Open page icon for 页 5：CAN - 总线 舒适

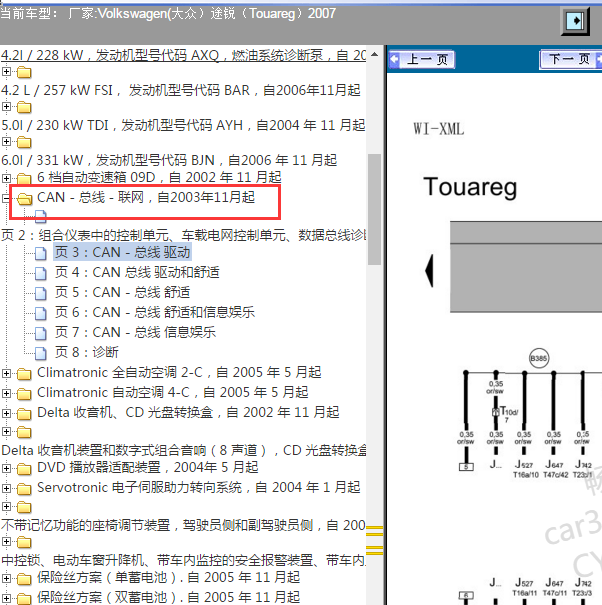41,293
